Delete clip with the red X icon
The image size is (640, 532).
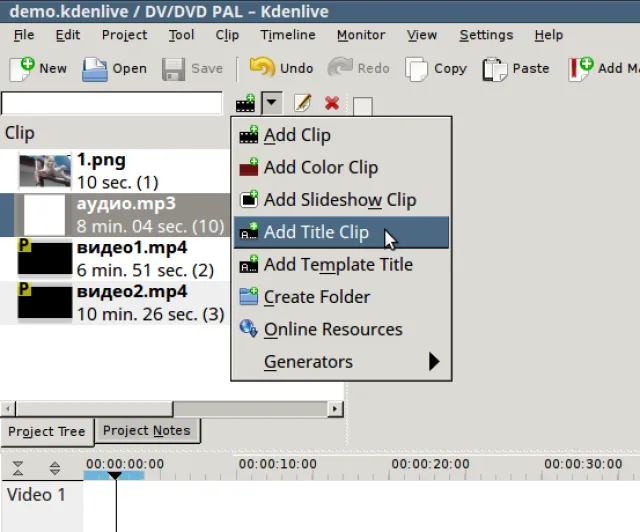click(332, 103)
